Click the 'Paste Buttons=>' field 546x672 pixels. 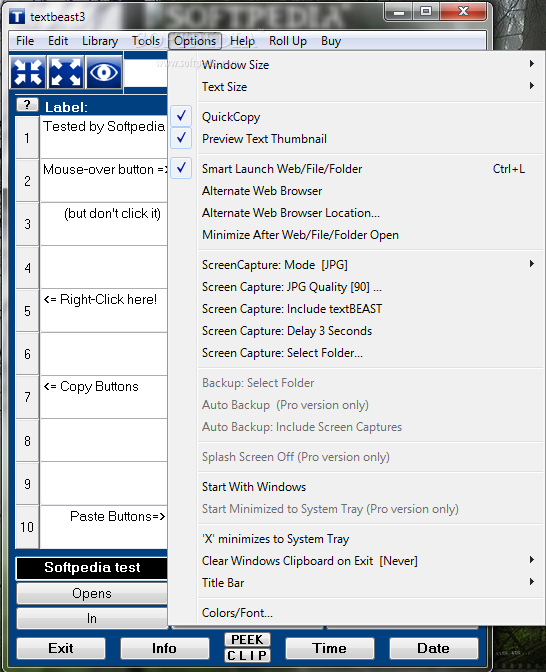104,527
